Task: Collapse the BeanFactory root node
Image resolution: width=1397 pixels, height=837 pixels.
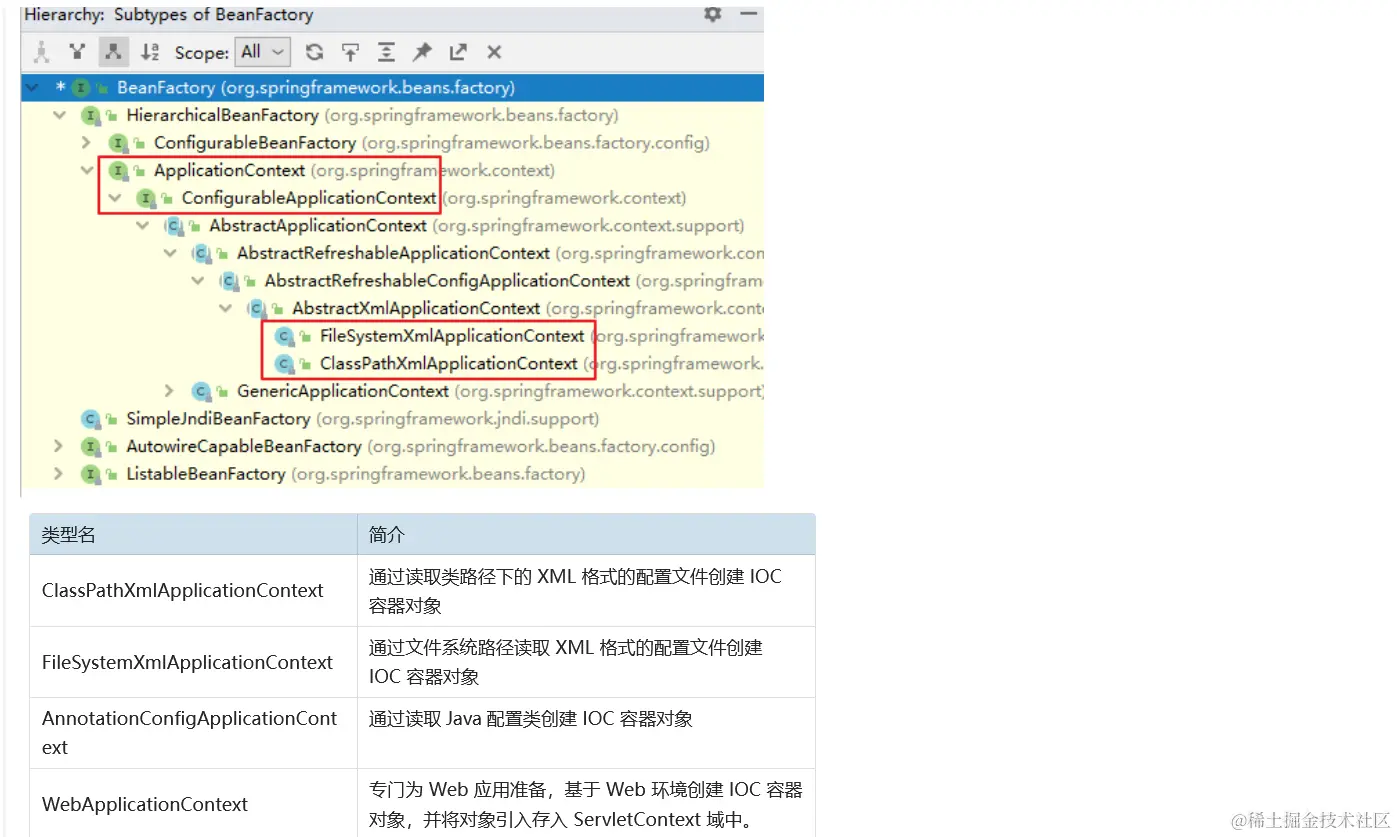Action: (33, 88)
